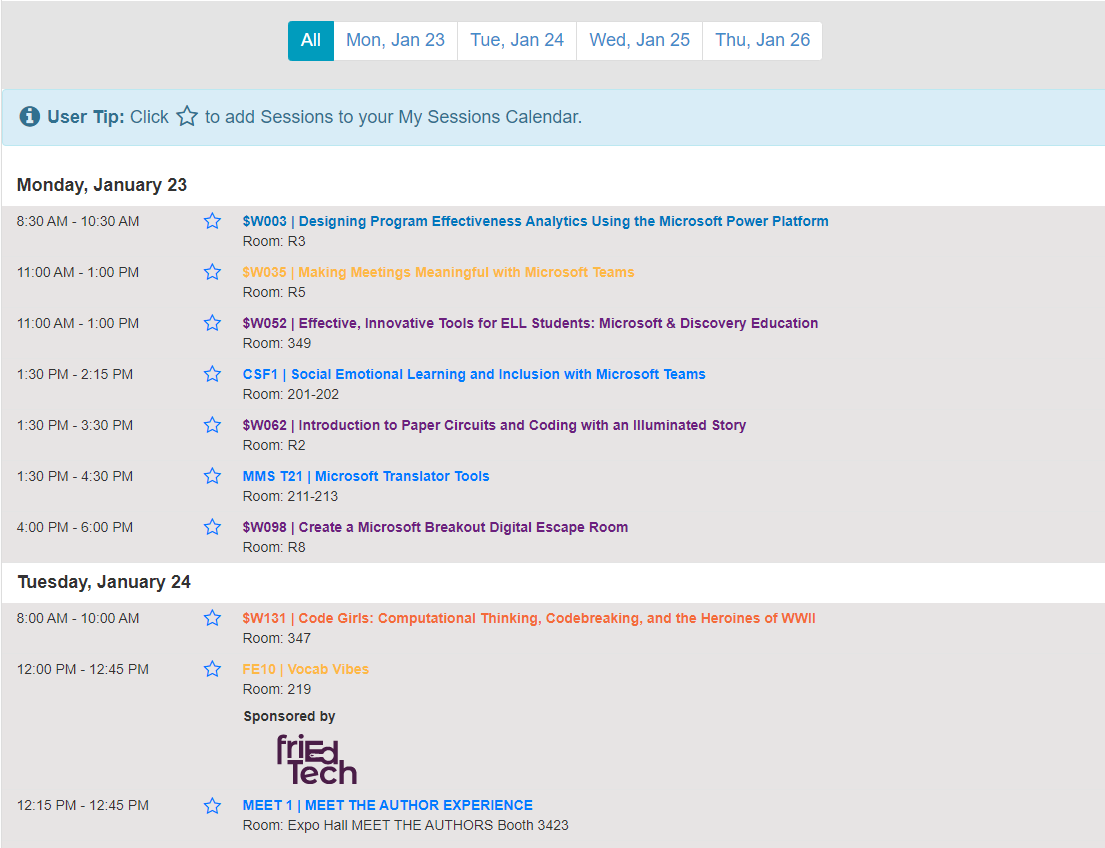Image resolution: width=1105 pixels, height=848 pixels.
Task: Open MMS T21 Microsoft Translator Tools link
Action: [366, 476]
